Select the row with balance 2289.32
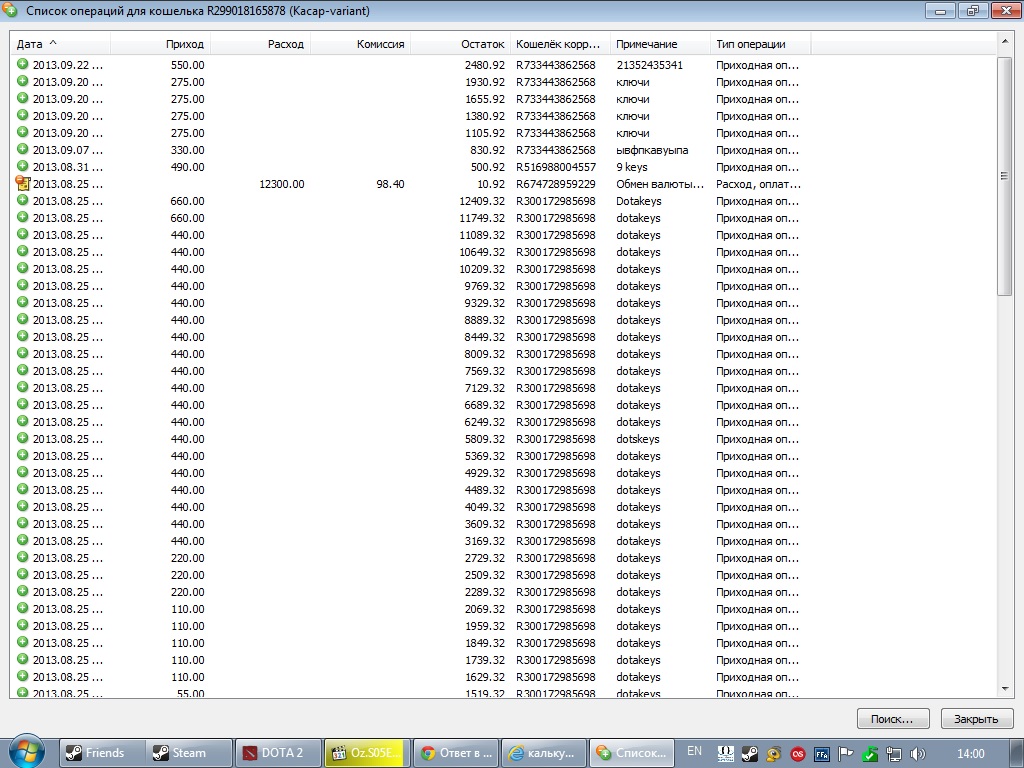 pos(503,592)
